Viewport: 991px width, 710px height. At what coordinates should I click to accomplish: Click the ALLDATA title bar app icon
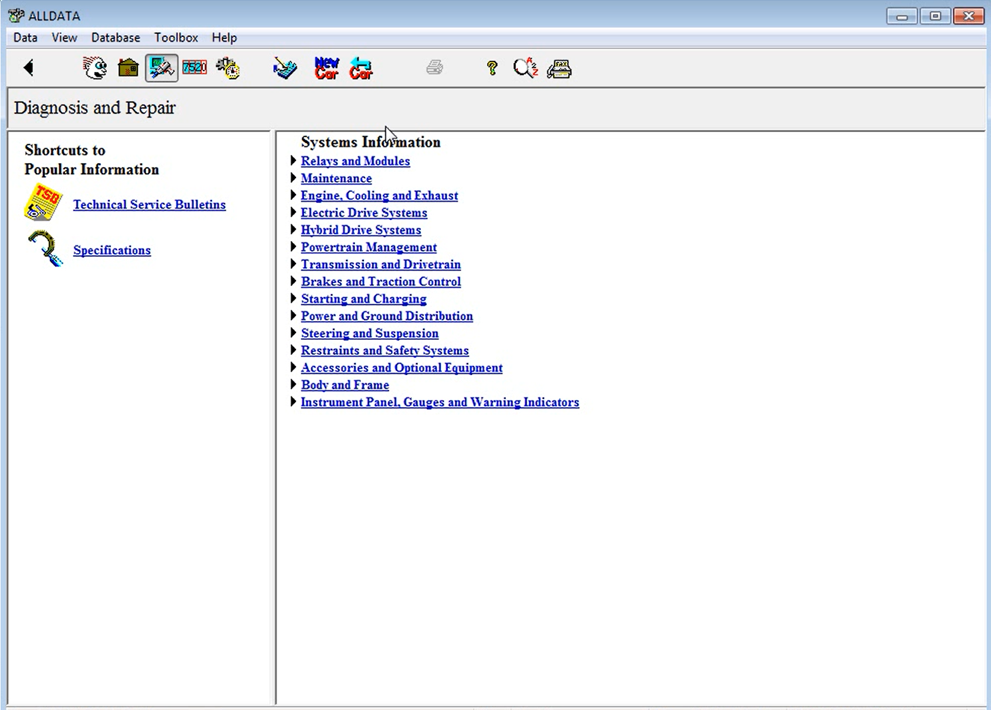(x=16, y=15)
